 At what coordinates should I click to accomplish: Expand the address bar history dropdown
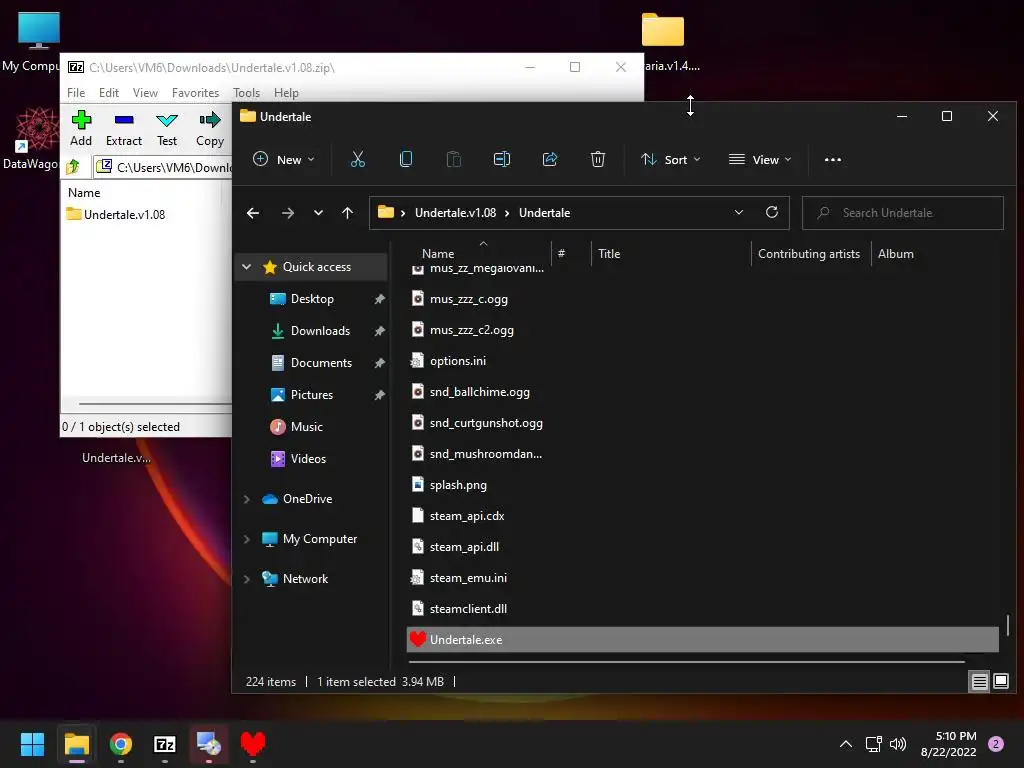739,212
